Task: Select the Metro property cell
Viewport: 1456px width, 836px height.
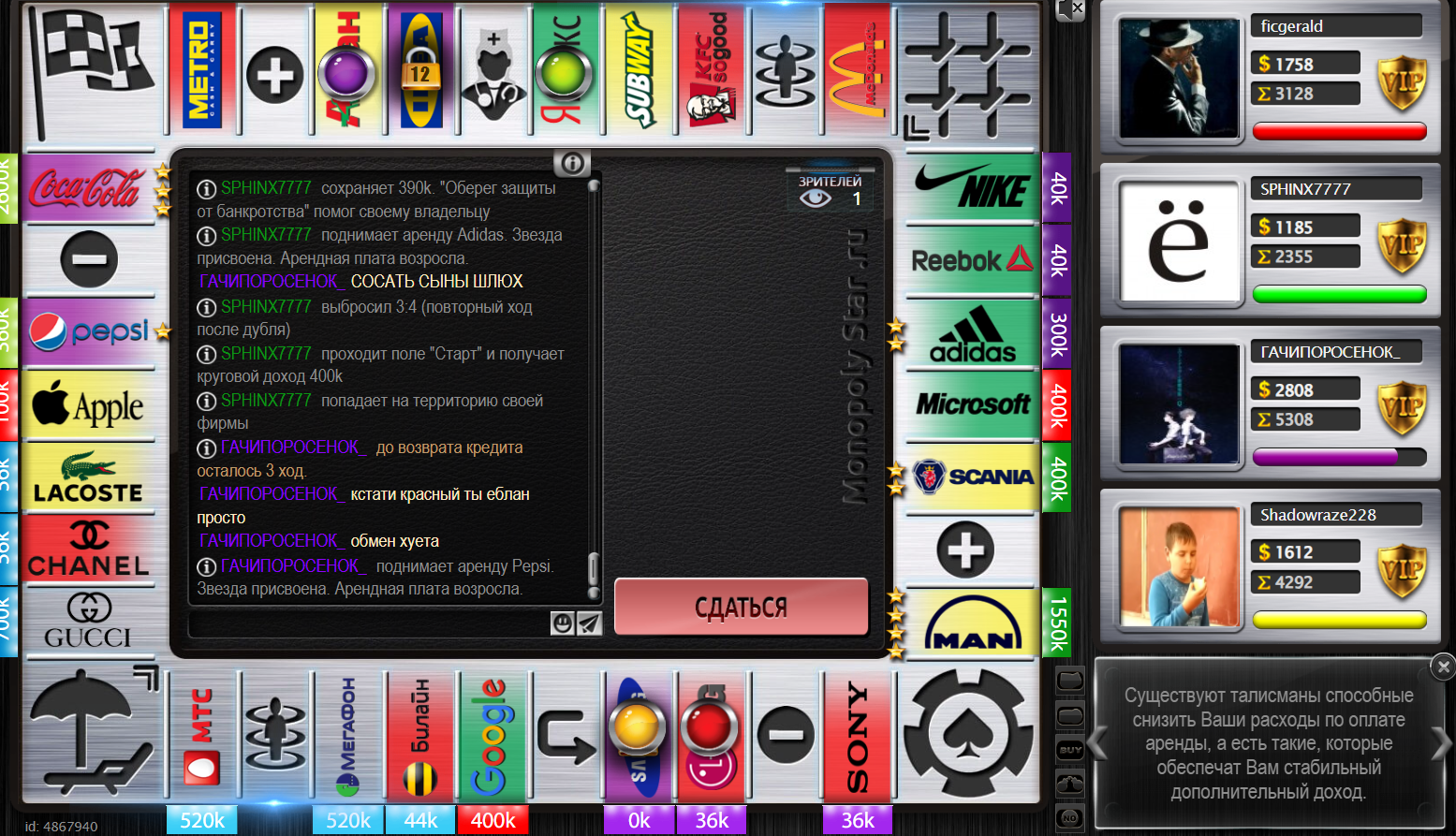Action: tap(202, 71)
